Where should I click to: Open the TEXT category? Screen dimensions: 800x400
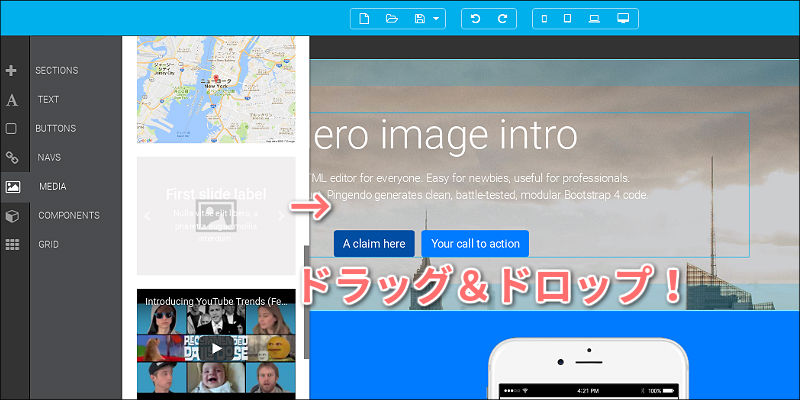coord(48,99)
